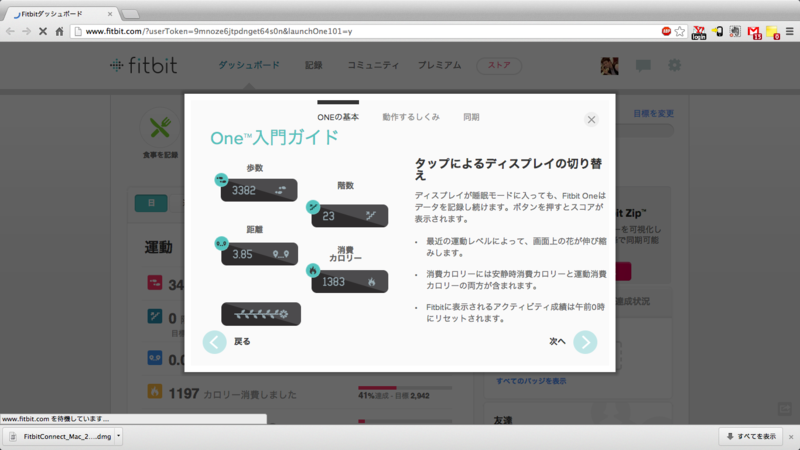This screenshot has height=450, width=800.
Task: Click the すべてを表示 downloads button
Action: click(x=751, y=437)
